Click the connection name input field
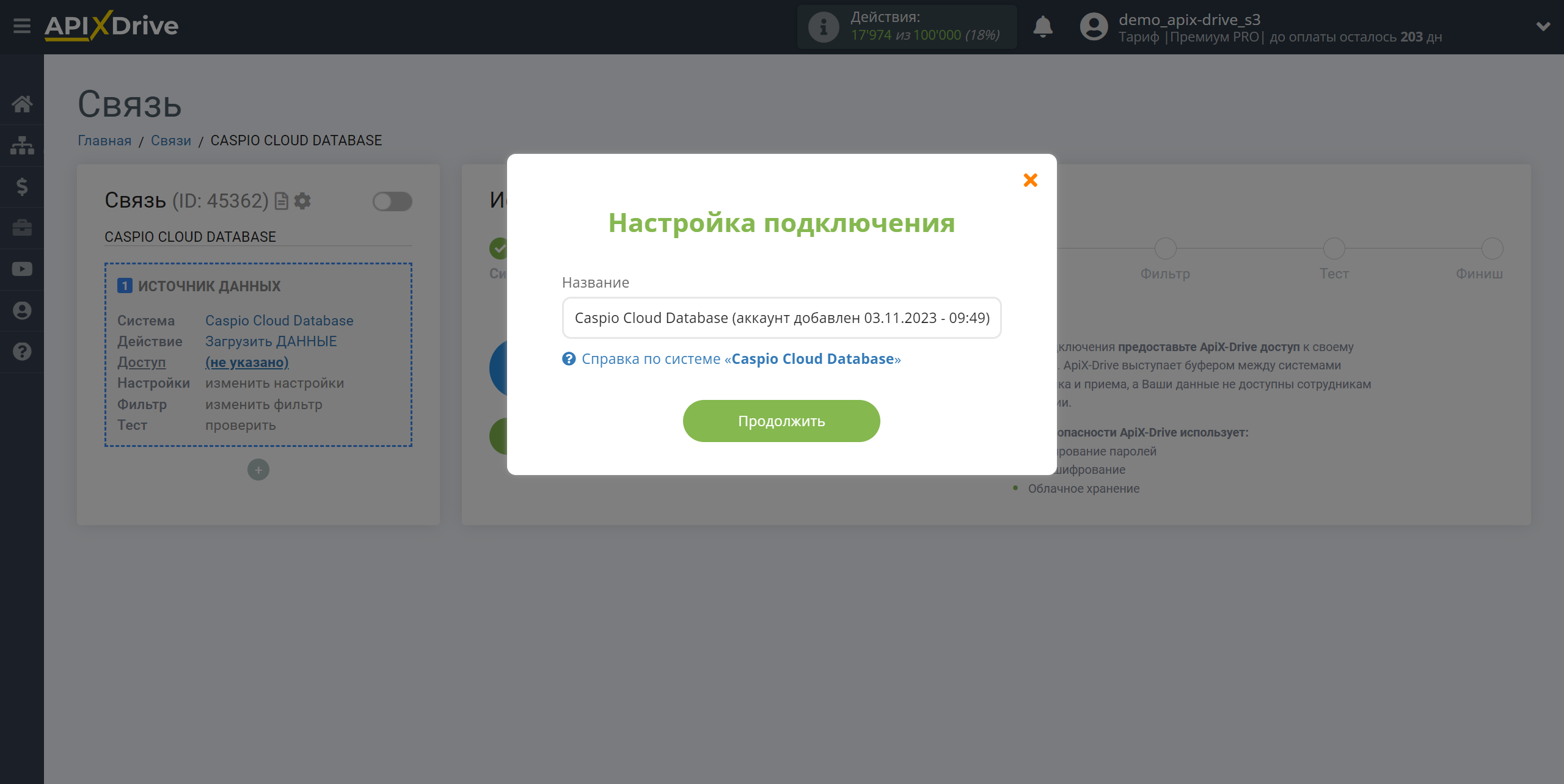This screenshot has width=1564, height=784. click(x=781, y=318)
